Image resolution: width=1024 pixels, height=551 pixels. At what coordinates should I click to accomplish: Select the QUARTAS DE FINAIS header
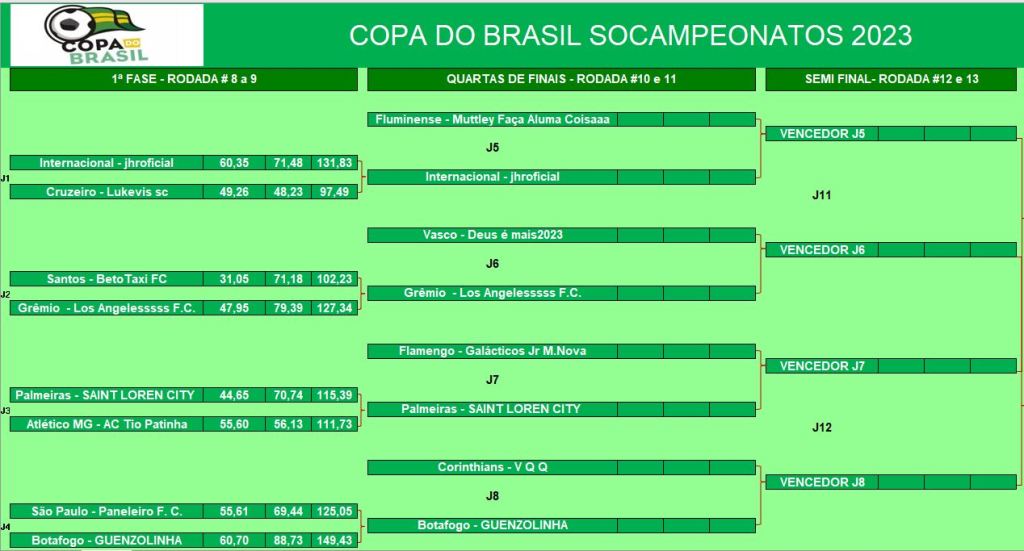pos(561,78)
